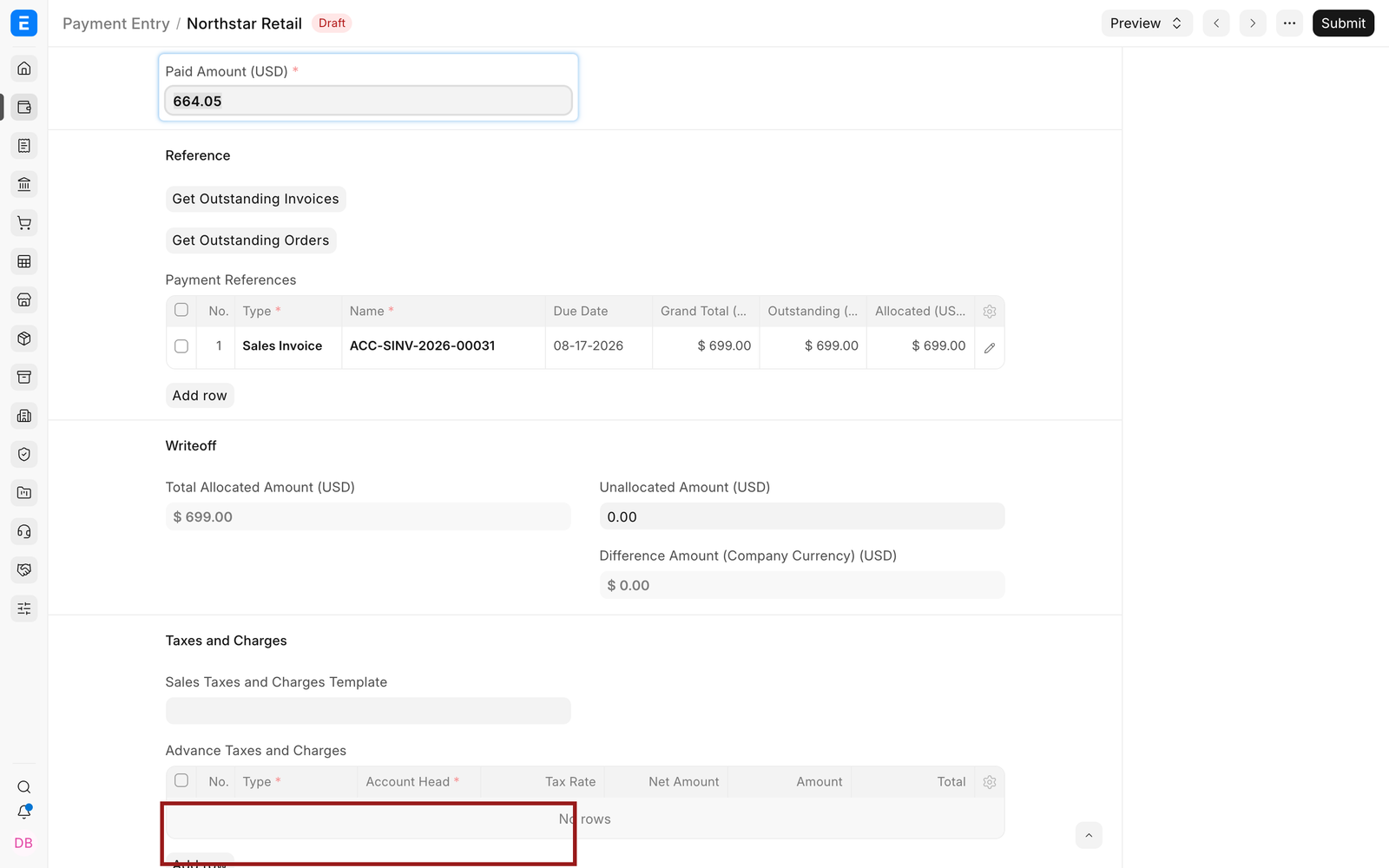1389x868 pixels.
Task: Check the ACC-SINV-2026-00031 row checkbox
Action: [x=181, y=346]
